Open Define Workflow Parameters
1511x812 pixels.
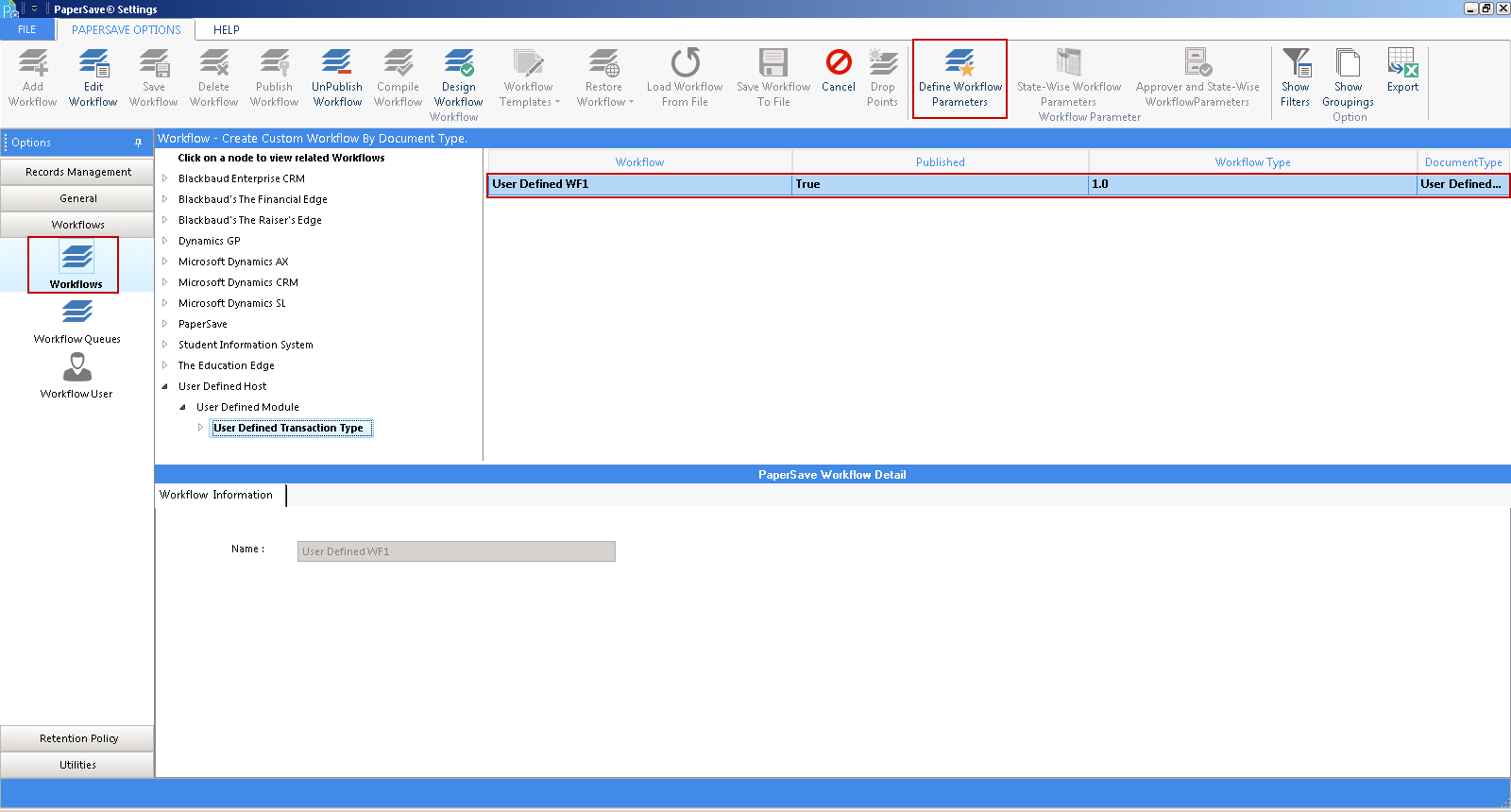(x=960, y=77)
